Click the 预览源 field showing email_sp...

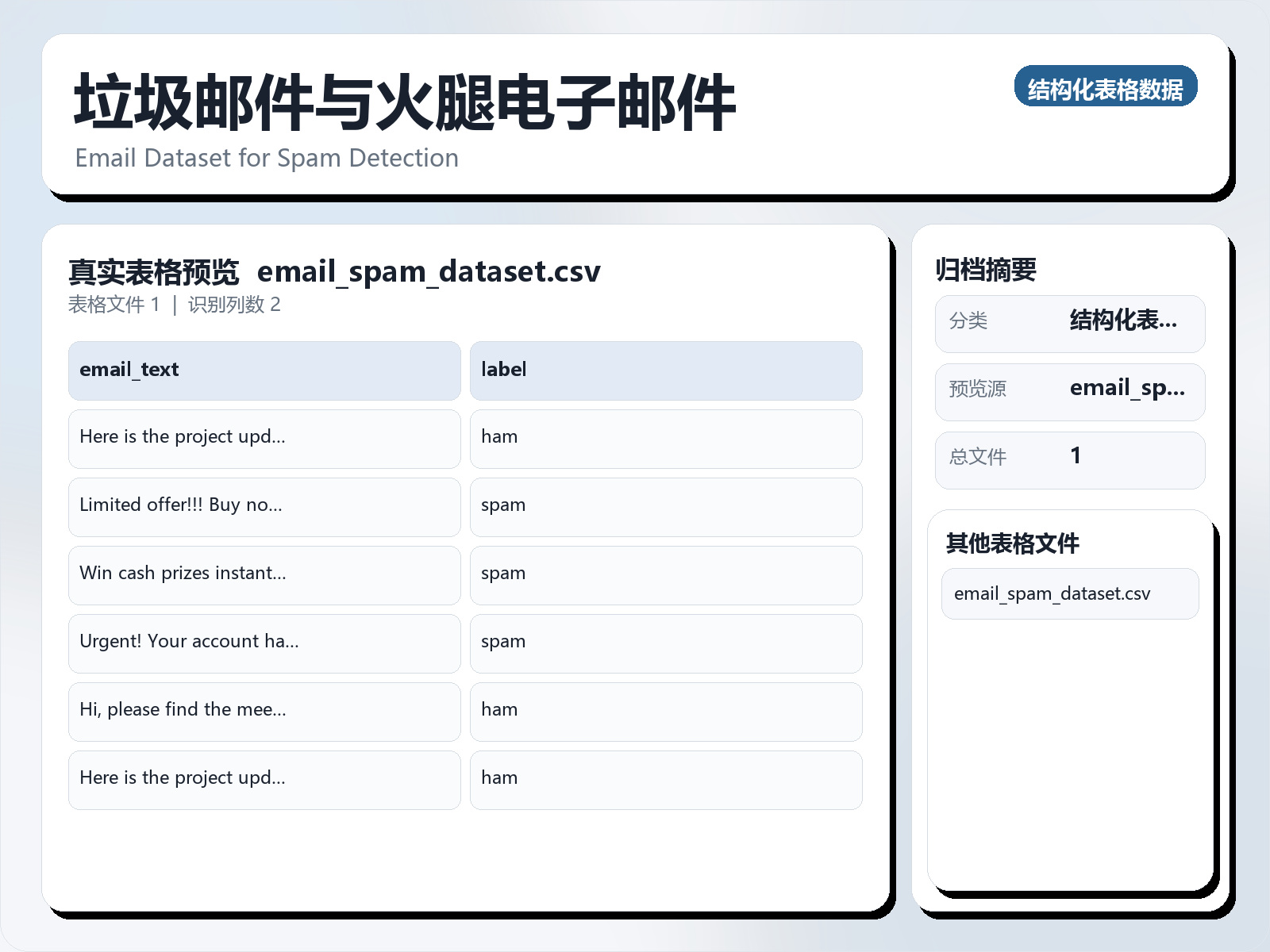[x=1127, y=390]
